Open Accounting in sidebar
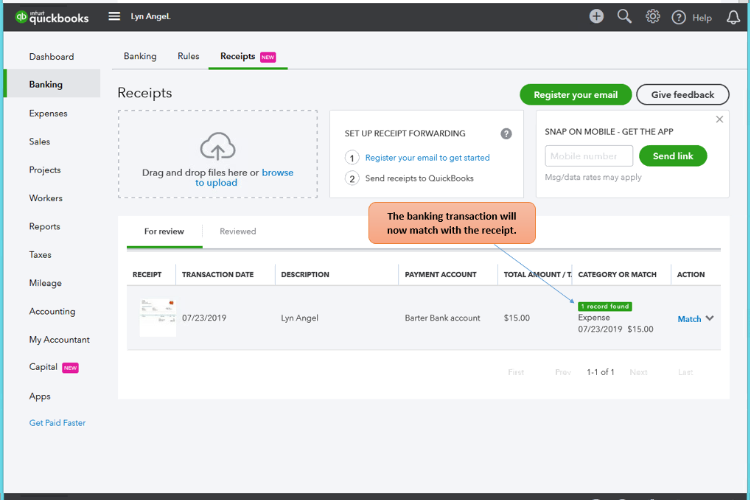This screenshot has width=750, height=500. pos(52,311)
